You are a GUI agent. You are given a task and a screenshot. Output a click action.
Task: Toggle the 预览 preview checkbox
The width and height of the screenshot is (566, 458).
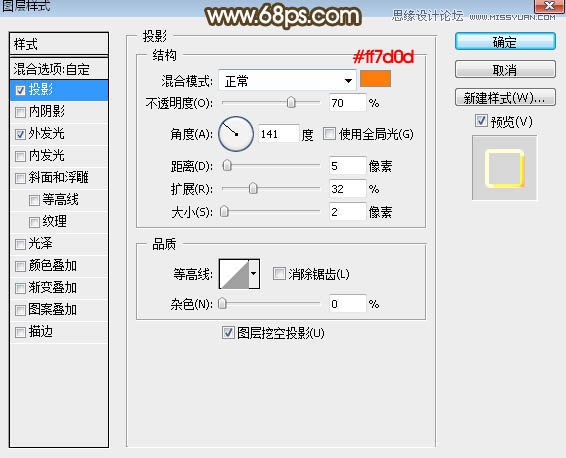click(x=481, y=121)
